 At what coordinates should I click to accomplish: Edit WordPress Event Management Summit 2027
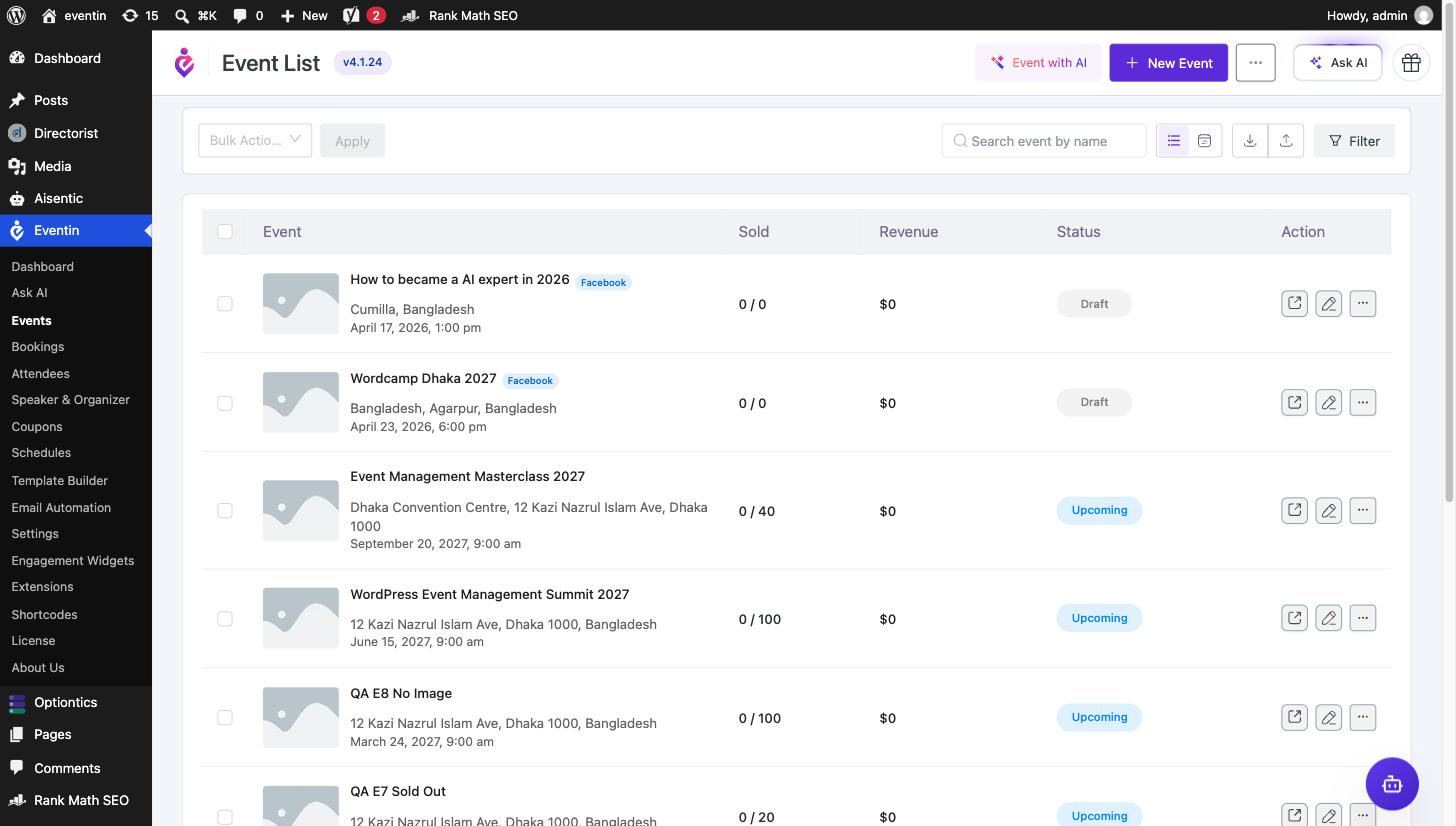(x=1328, y=618)
